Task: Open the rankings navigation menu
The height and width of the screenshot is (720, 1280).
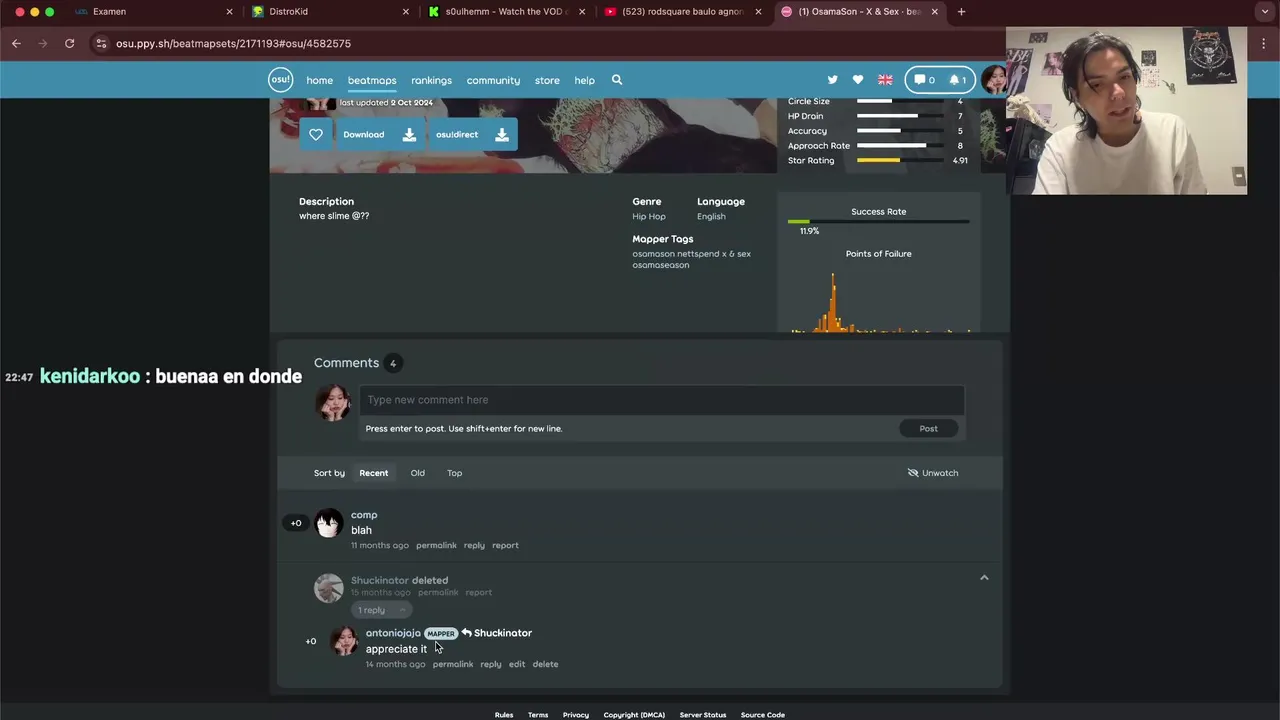Action: coord(432,80)
